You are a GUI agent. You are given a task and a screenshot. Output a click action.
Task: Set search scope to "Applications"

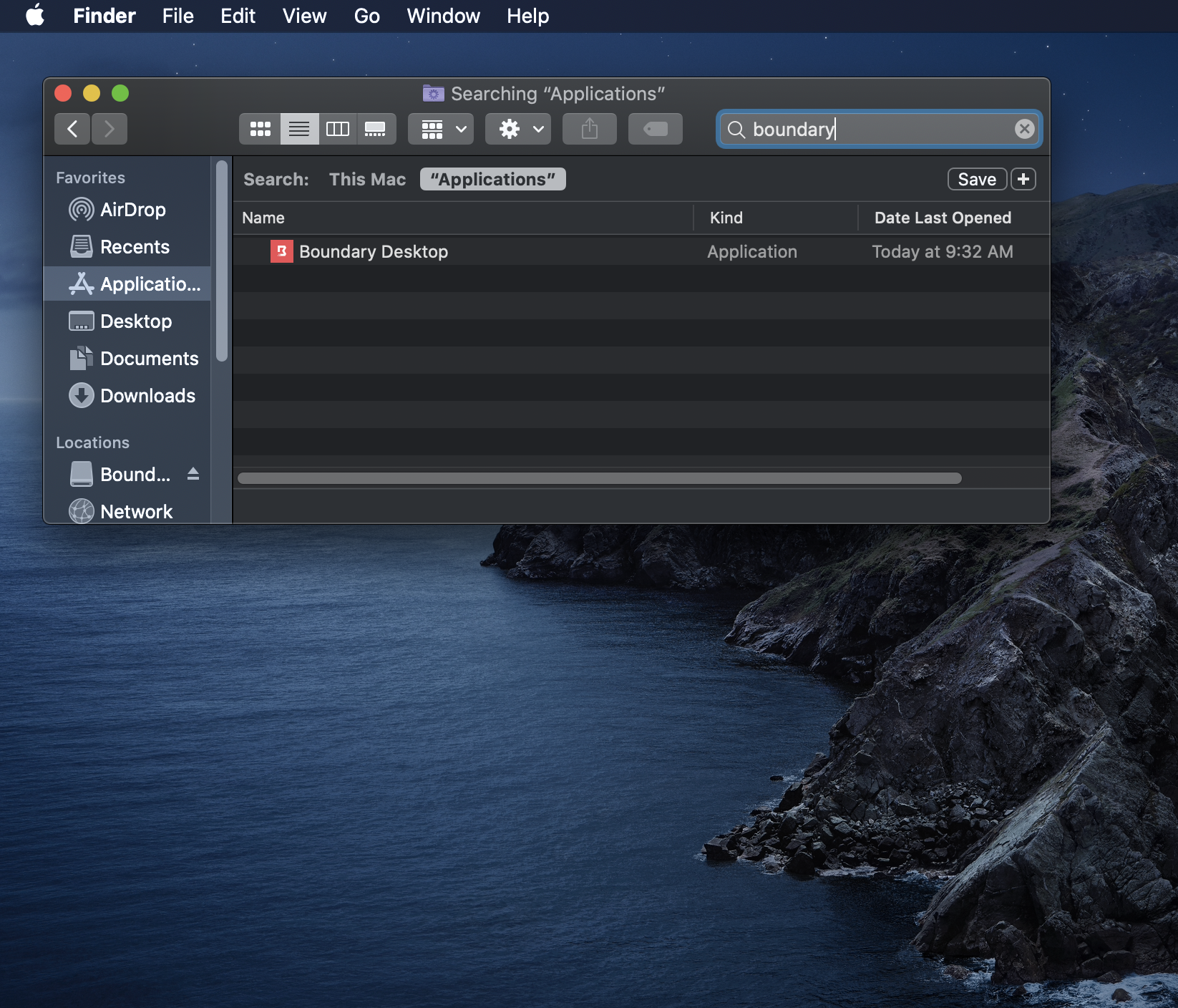click(493, 180)
